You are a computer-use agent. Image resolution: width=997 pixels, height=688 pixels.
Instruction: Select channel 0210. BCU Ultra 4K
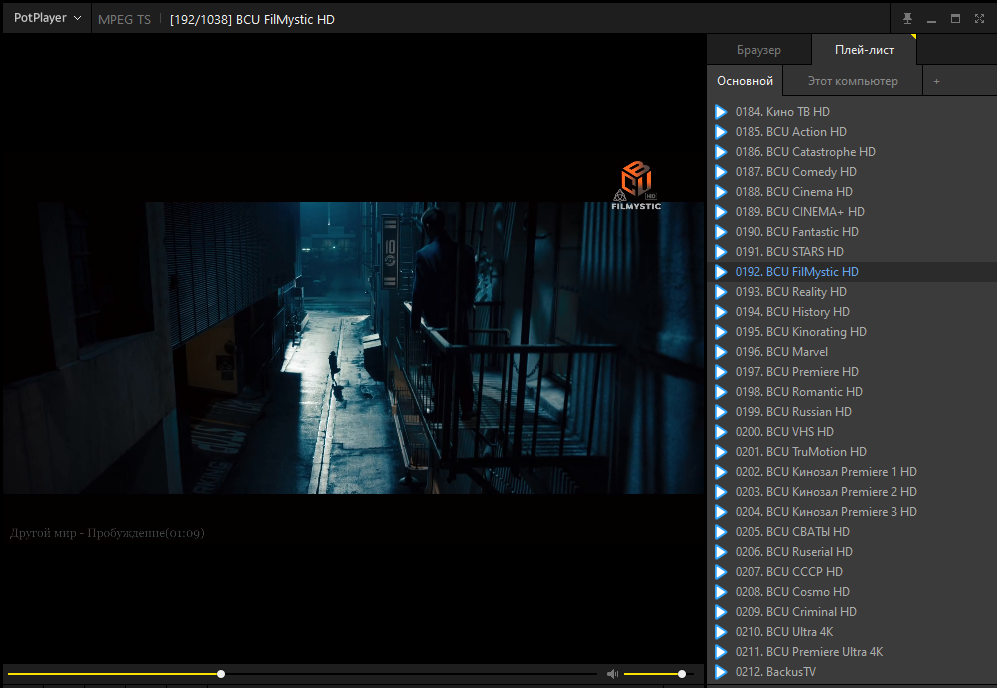tap(852, 632)
